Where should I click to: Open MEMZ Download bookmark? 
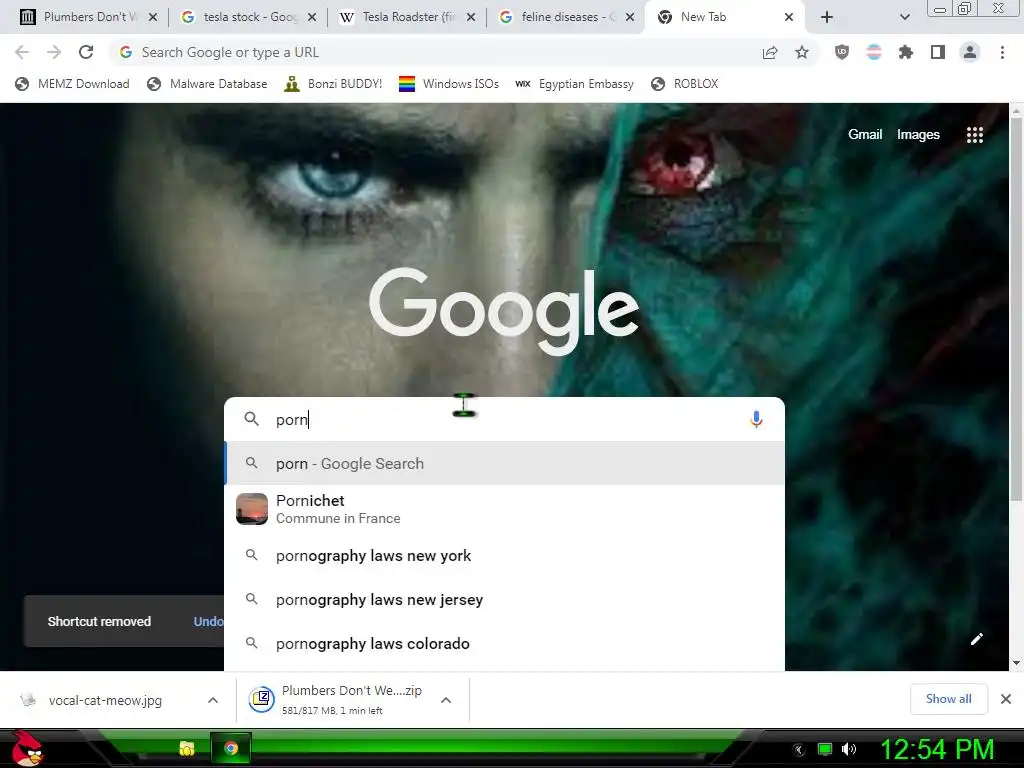(x=72, y=84)
